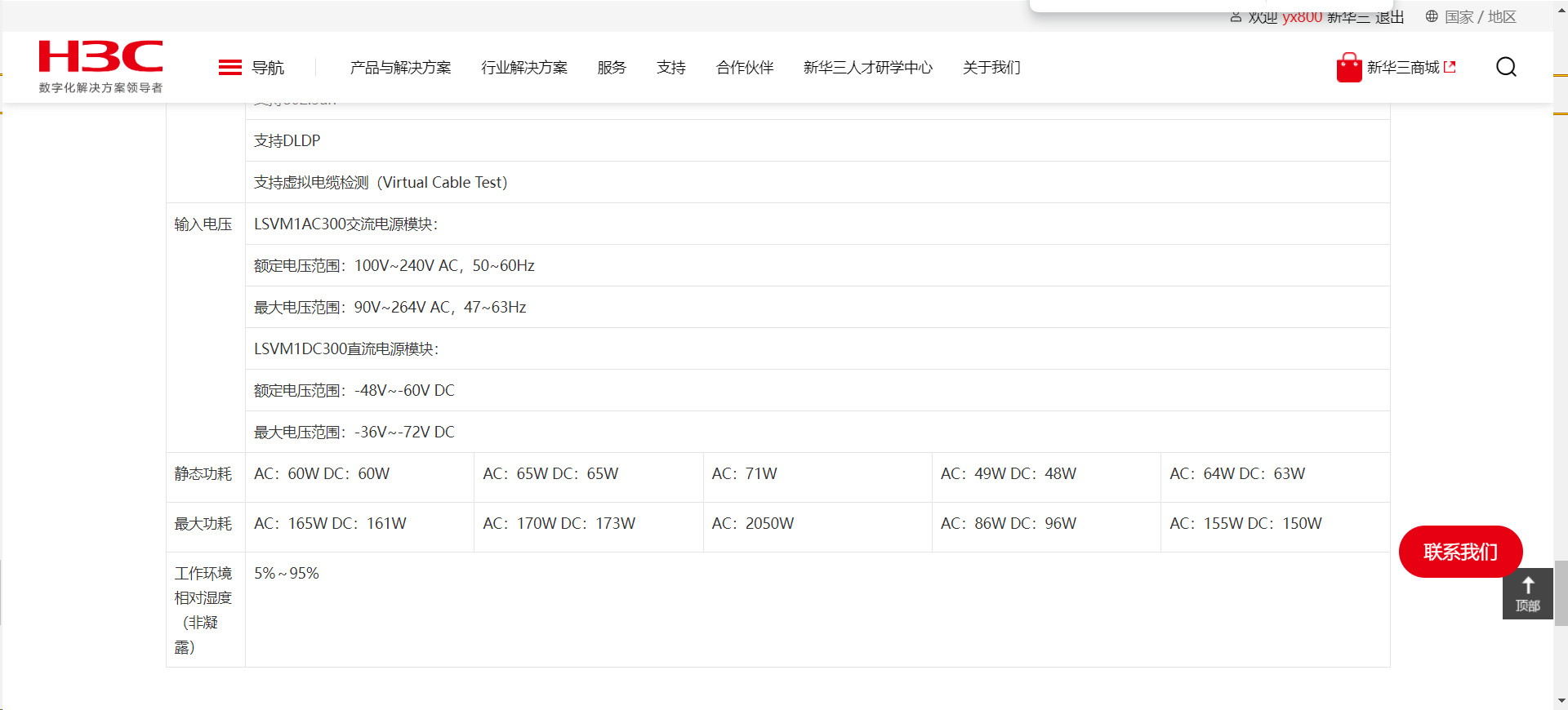Open 行业解决方案 menu

524,68
